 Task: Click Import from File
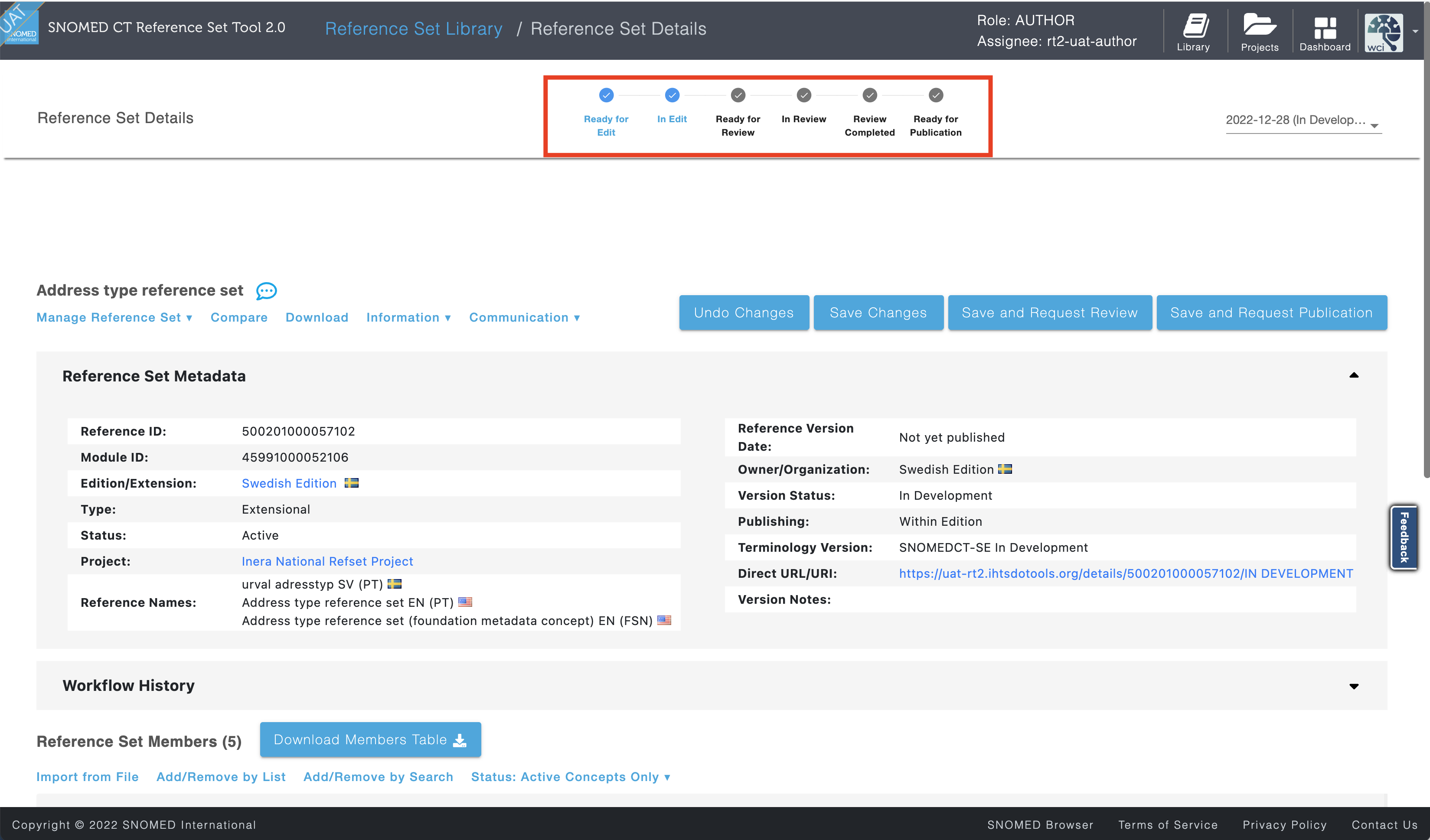click(x=88, y=776)
